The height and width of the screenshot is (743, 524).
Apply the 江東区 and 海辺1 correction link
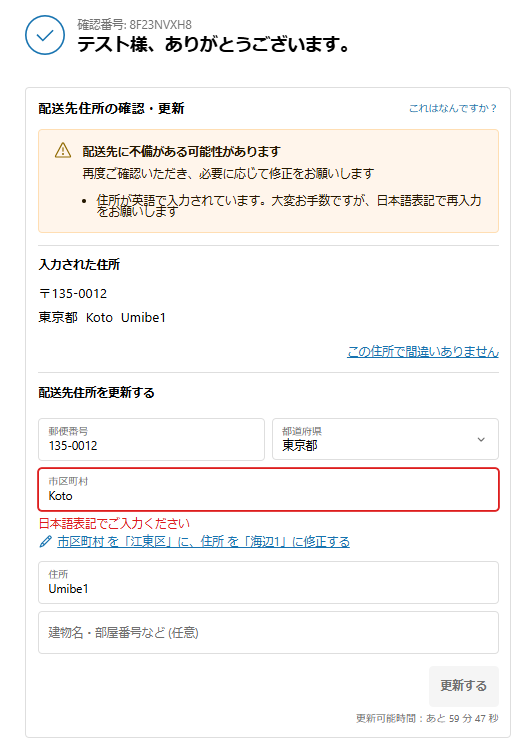tap(203, 541)
